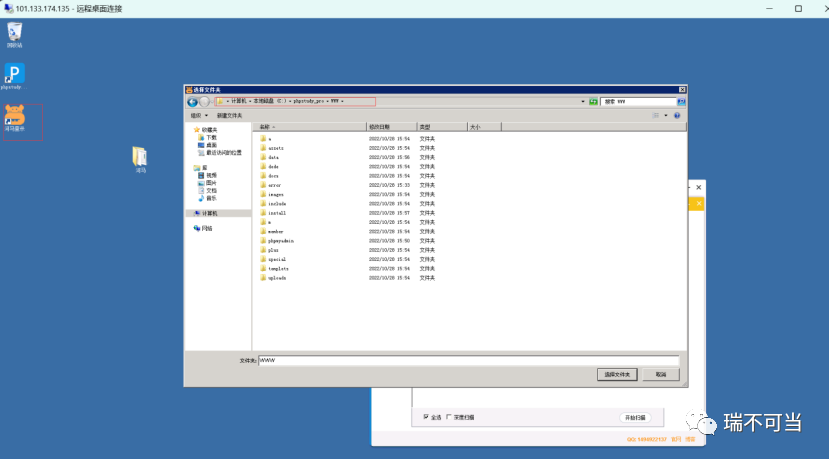
Task: Select the 视频 library
Action: click(x=208, y=175)
